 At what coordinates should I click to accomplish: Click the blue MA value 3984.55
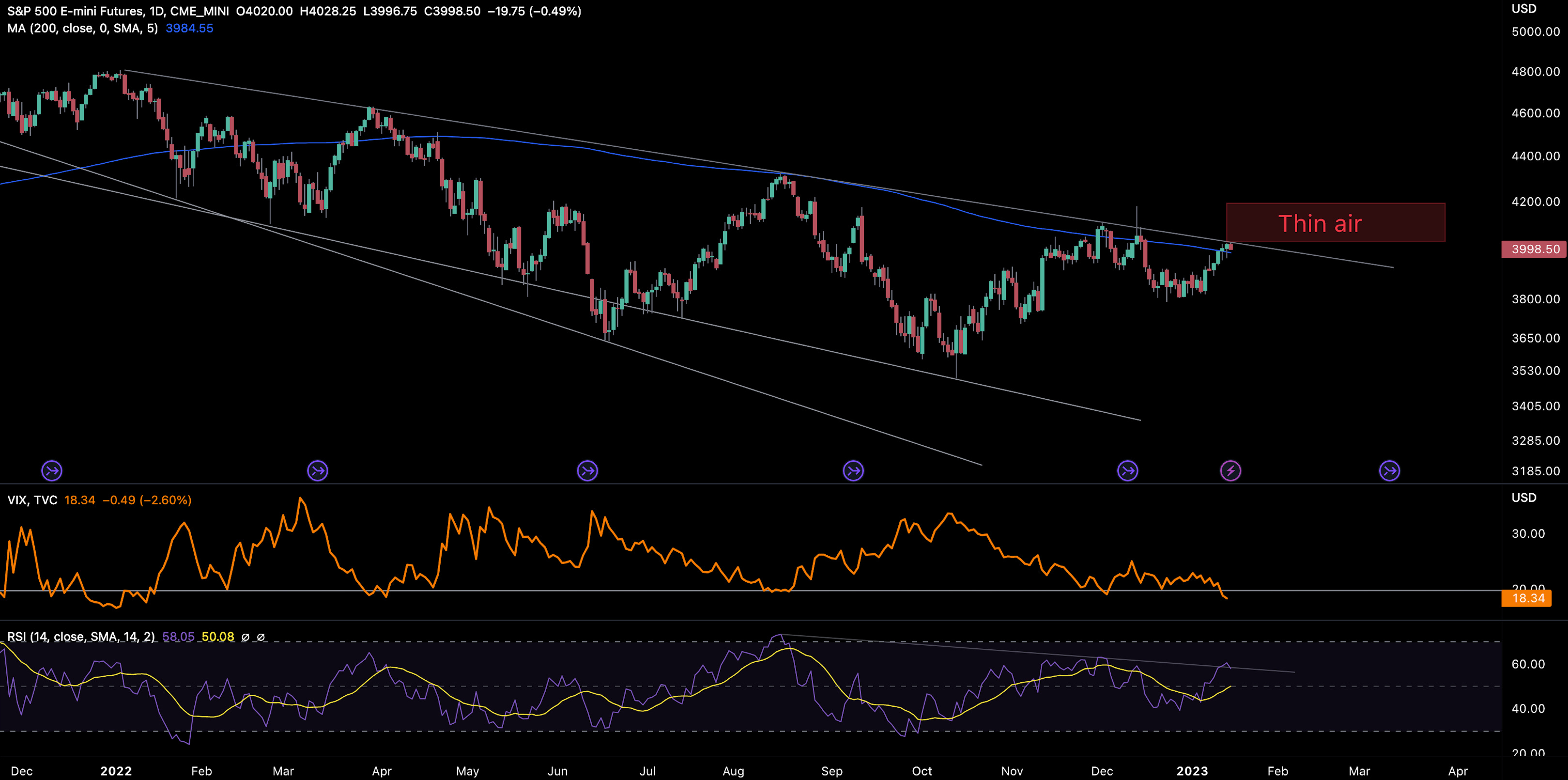pyautogui.click(x=189, y=28)
